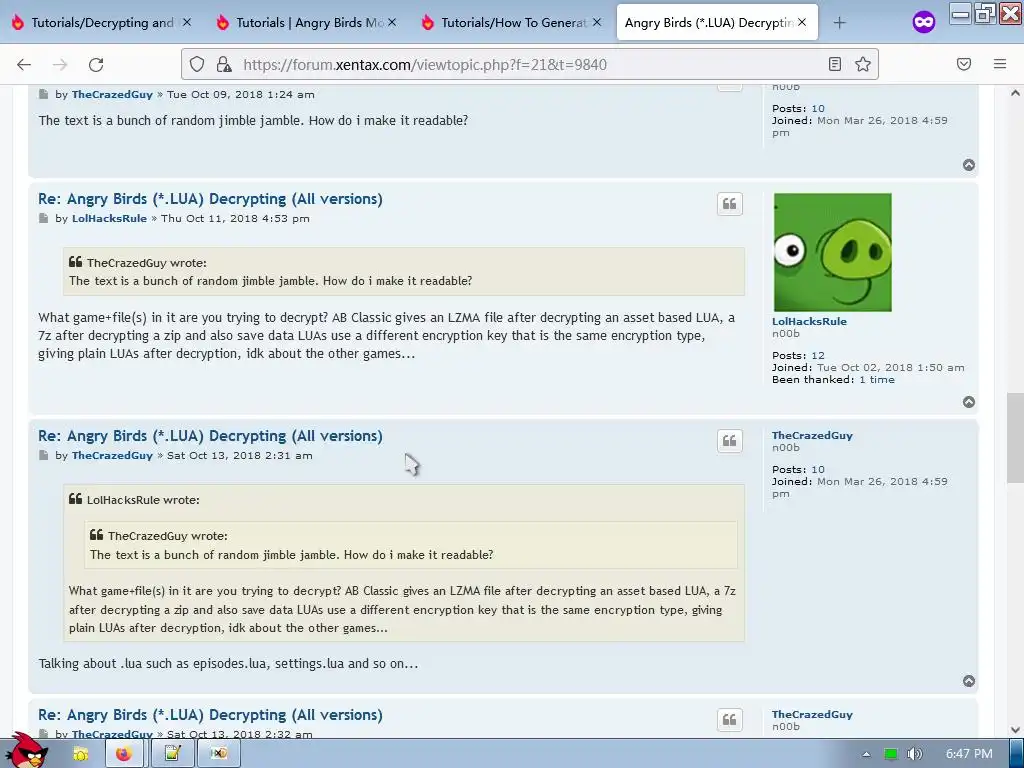Image resolution: width=1024 pixels, height=768 pixels.
Task: Show hidden system tray icons
Action: pyautogui.click(x=866, y=754)
